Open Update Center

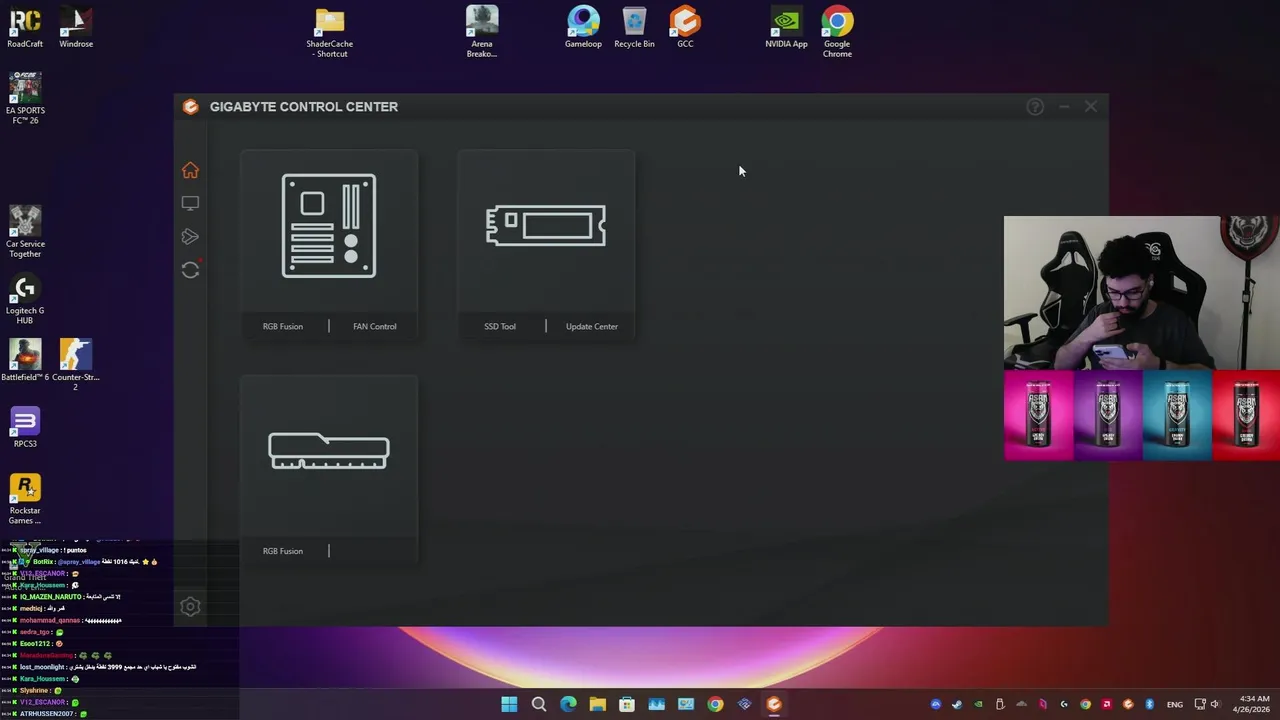click(x=592, y=326)
